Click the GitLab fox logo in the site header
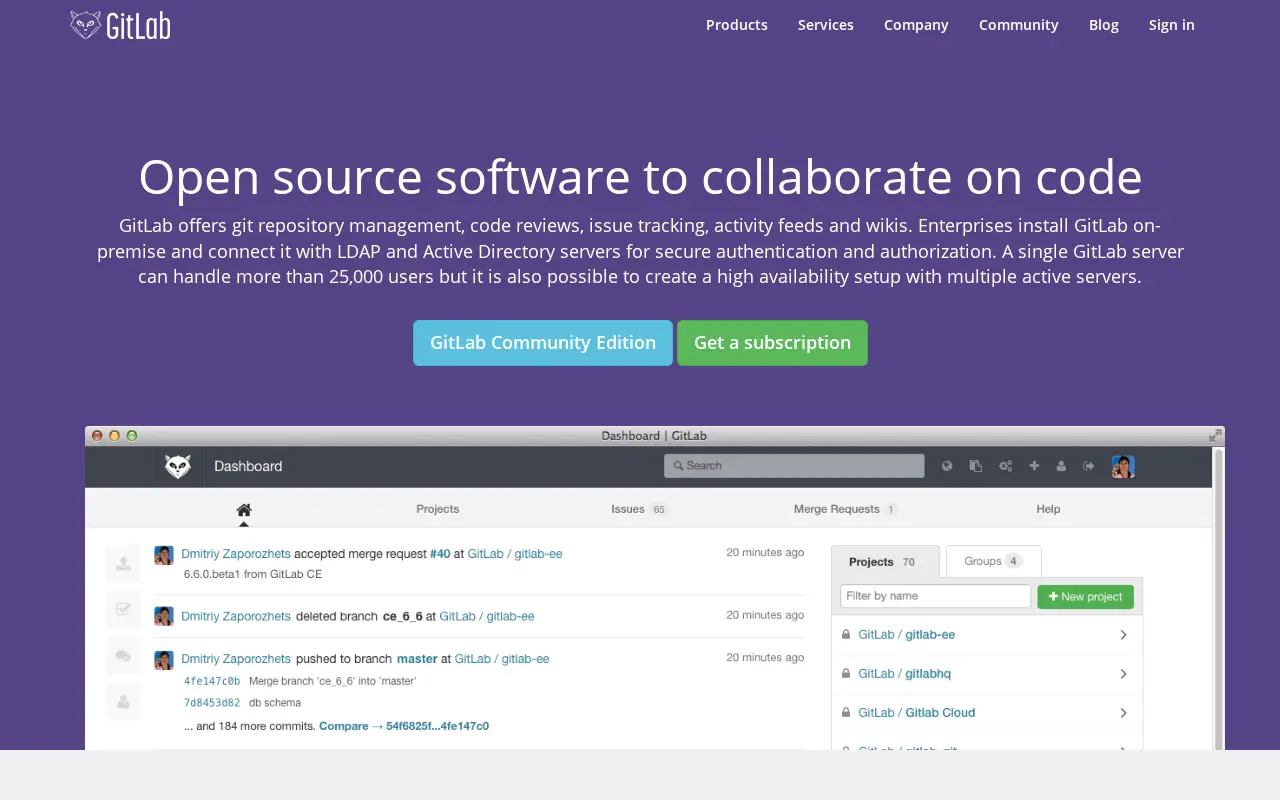The image size is (1280, 800). (120, 25)
